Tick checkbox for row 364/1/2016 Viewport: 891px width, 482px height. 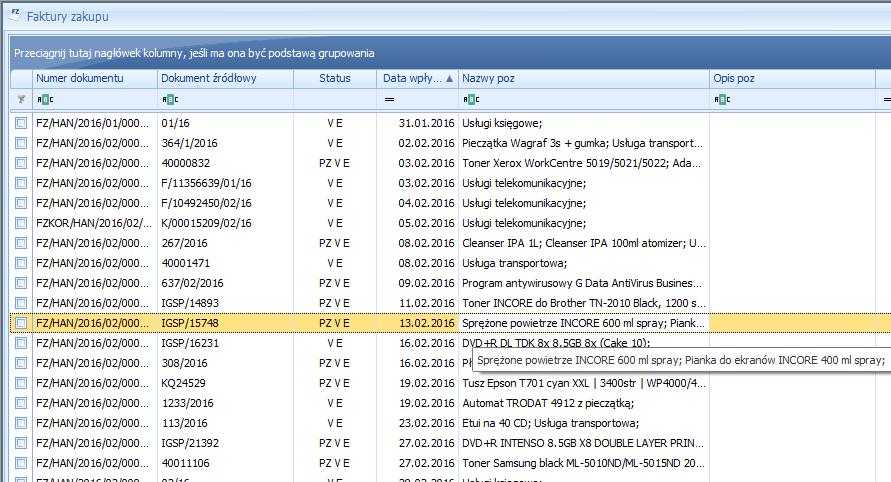coord(21,143)
